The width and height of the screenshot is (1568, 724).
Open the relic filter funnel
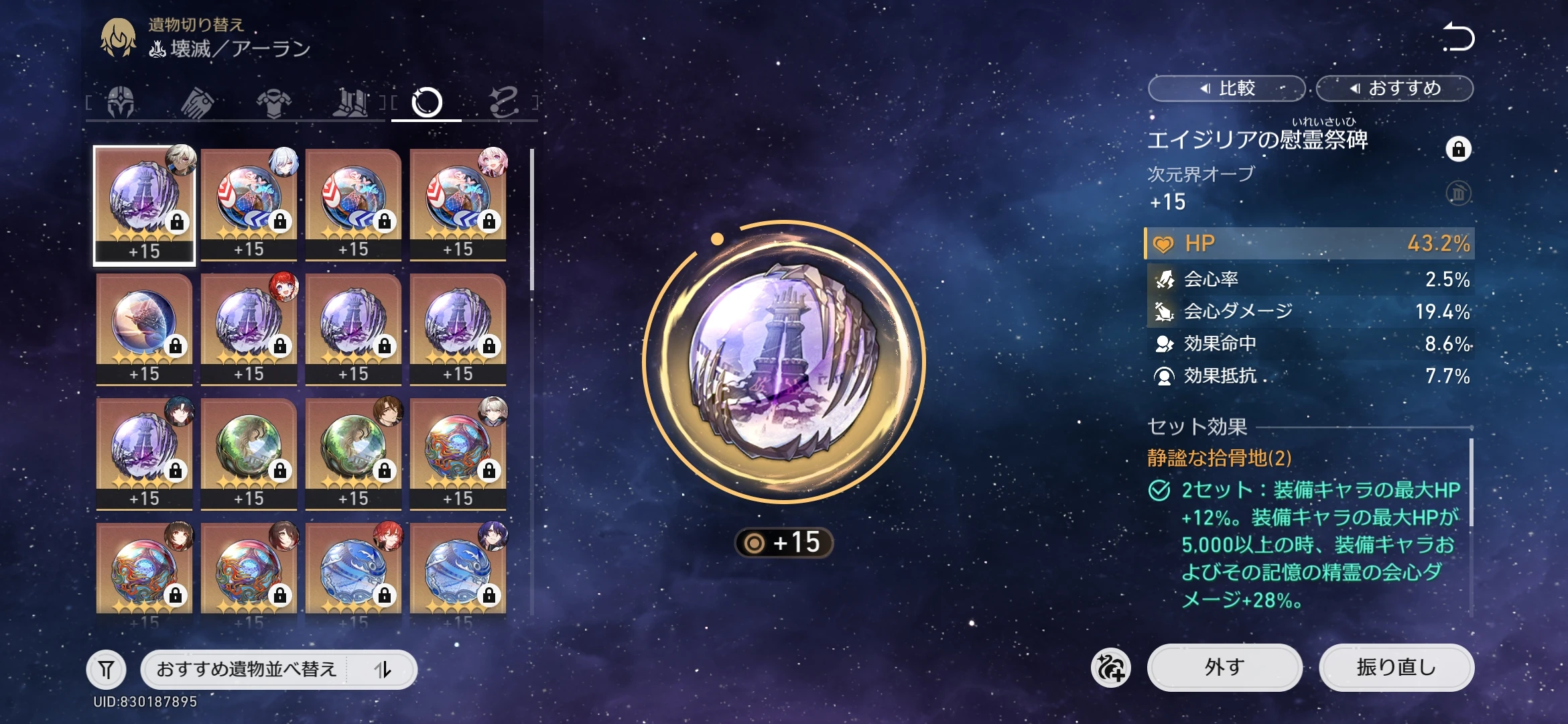pyautogui.click(x=107, y=669)
